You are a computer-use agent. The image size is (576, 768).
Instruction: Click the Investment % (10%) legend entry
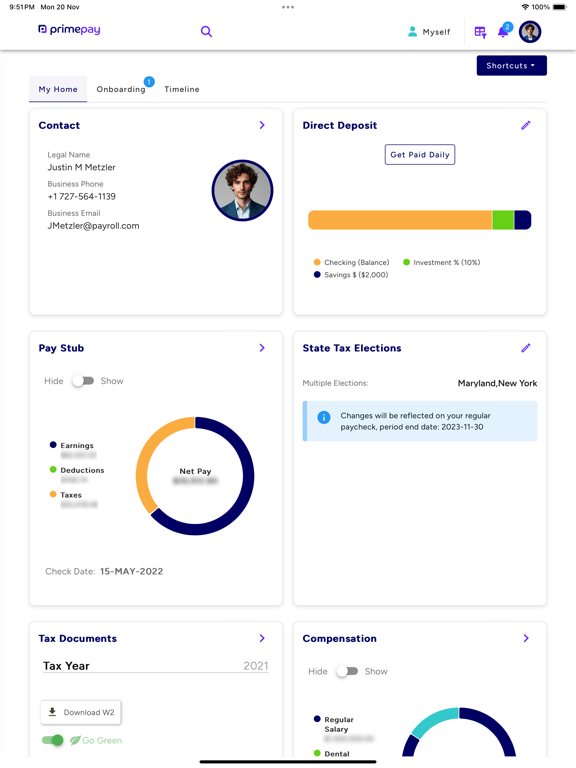(x=441, y=263)
